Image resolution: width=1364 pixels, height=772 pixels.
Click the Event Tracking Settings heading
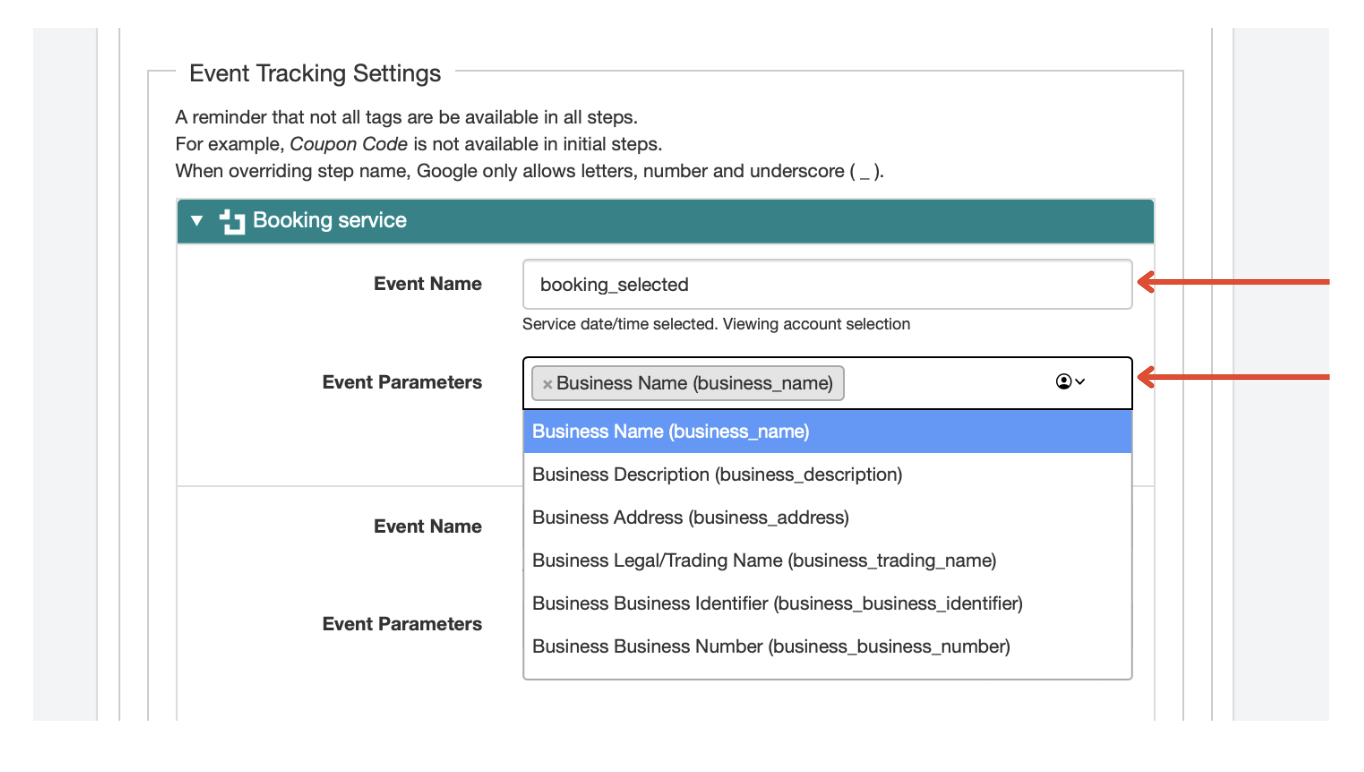(x=314, y=74)
